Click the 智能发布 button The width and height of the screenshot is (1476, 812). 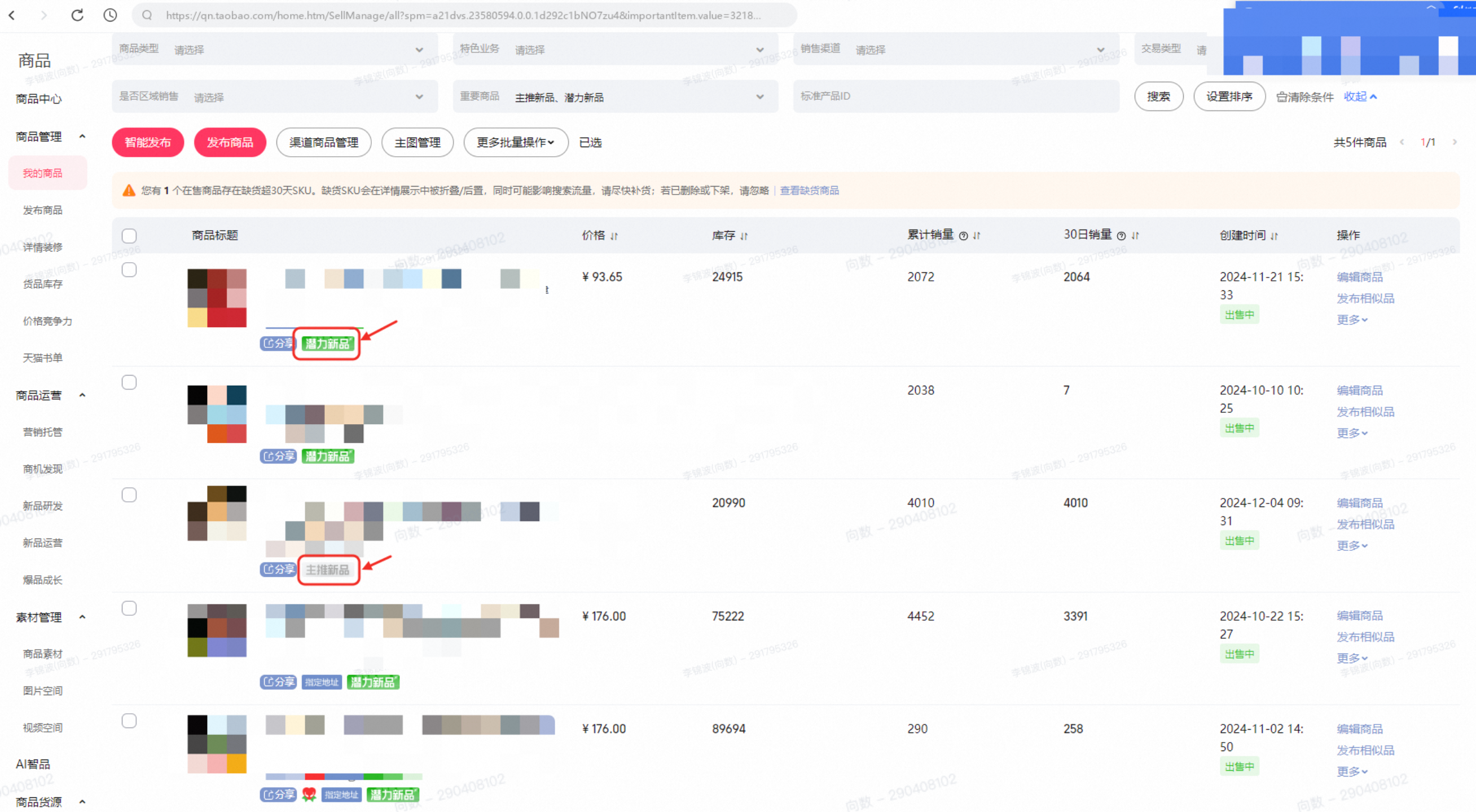(x=148, y=143)
